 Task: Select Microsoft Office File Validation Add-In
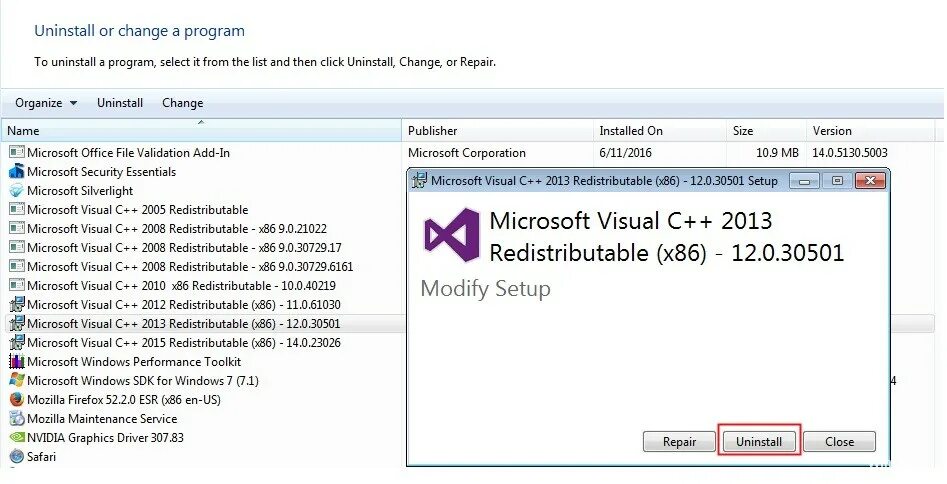click(128, 153)
